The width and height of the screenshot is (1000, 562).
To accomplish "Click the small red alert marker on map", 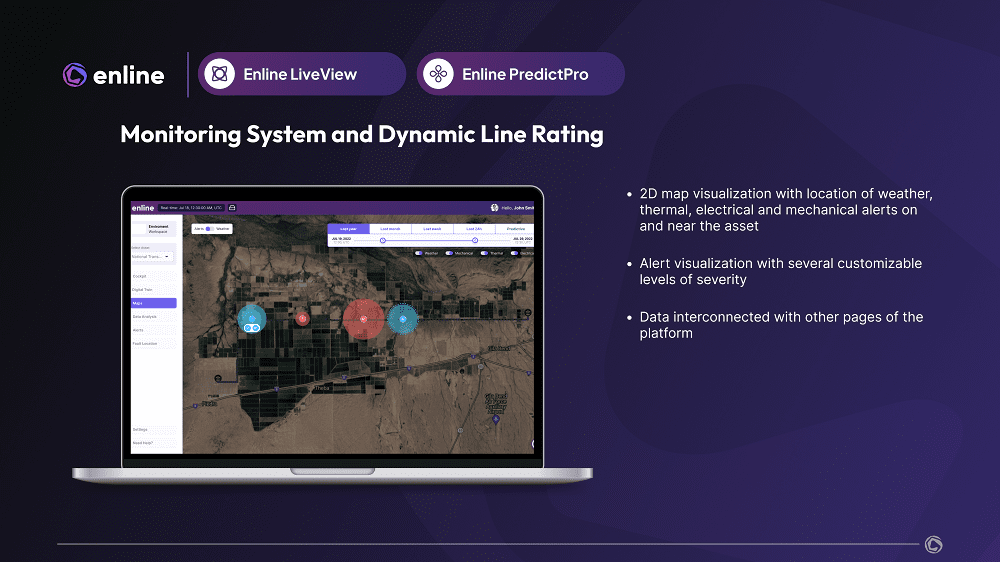I will (302, 318).
